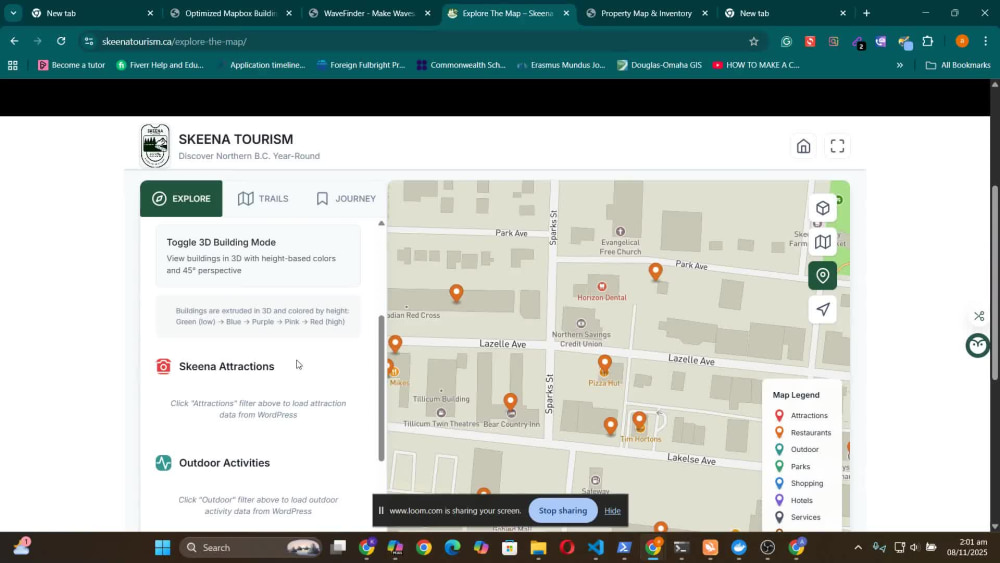Viewport: 1000px width, 563px height.
Task: Open the Chrome profile avatar
Action: 962,41
